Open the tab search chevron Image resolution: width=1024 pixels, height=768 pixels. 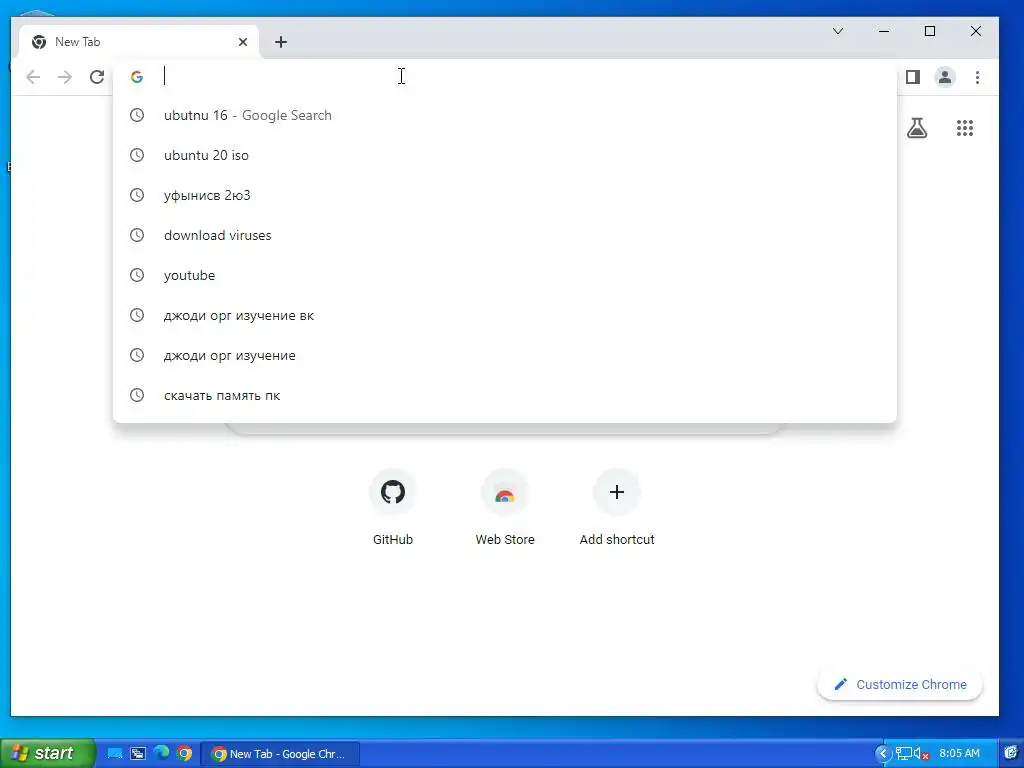tap(838, 31)
